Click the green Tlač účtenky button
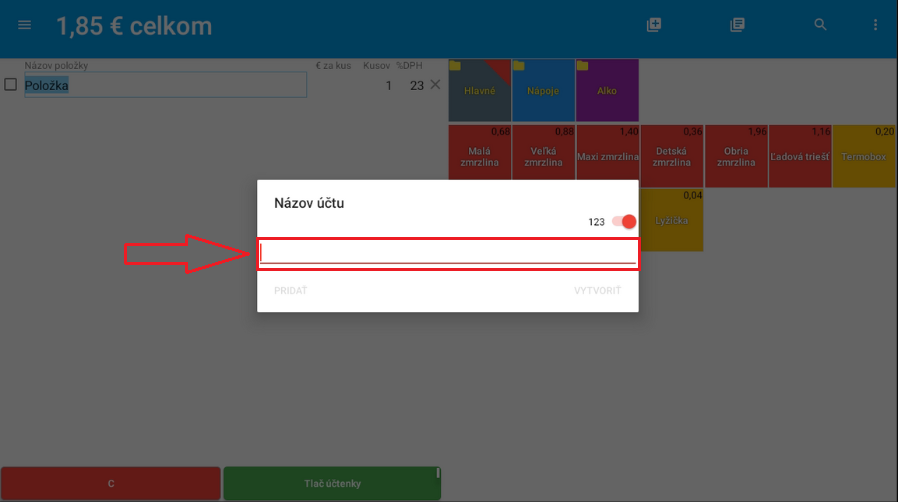 point(331,484)
